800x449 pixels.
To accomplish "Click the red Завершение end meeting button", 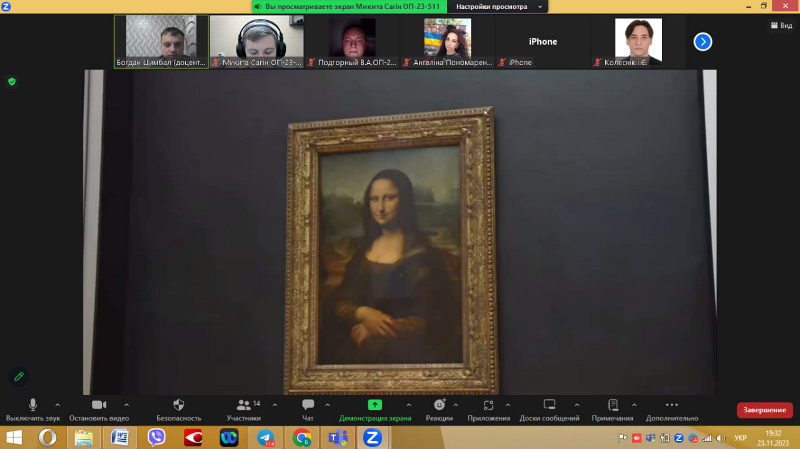I will (x=764, y=410).
